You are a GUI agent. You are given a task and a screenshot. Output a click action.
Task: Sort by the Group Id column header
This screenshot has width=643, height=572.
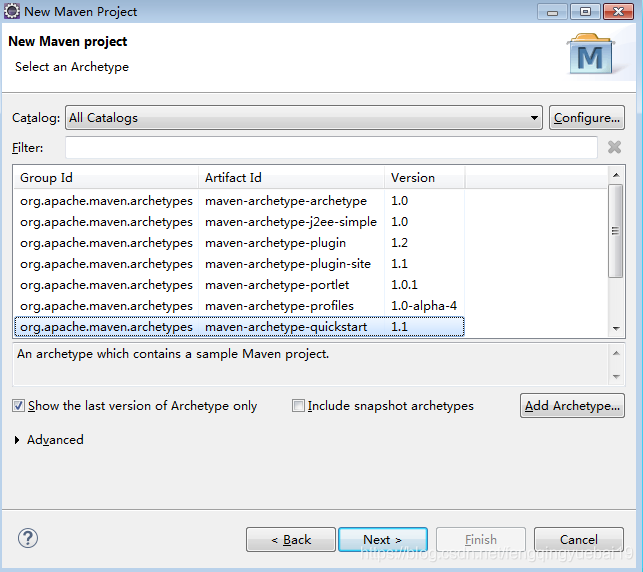(x=106, y=178)
